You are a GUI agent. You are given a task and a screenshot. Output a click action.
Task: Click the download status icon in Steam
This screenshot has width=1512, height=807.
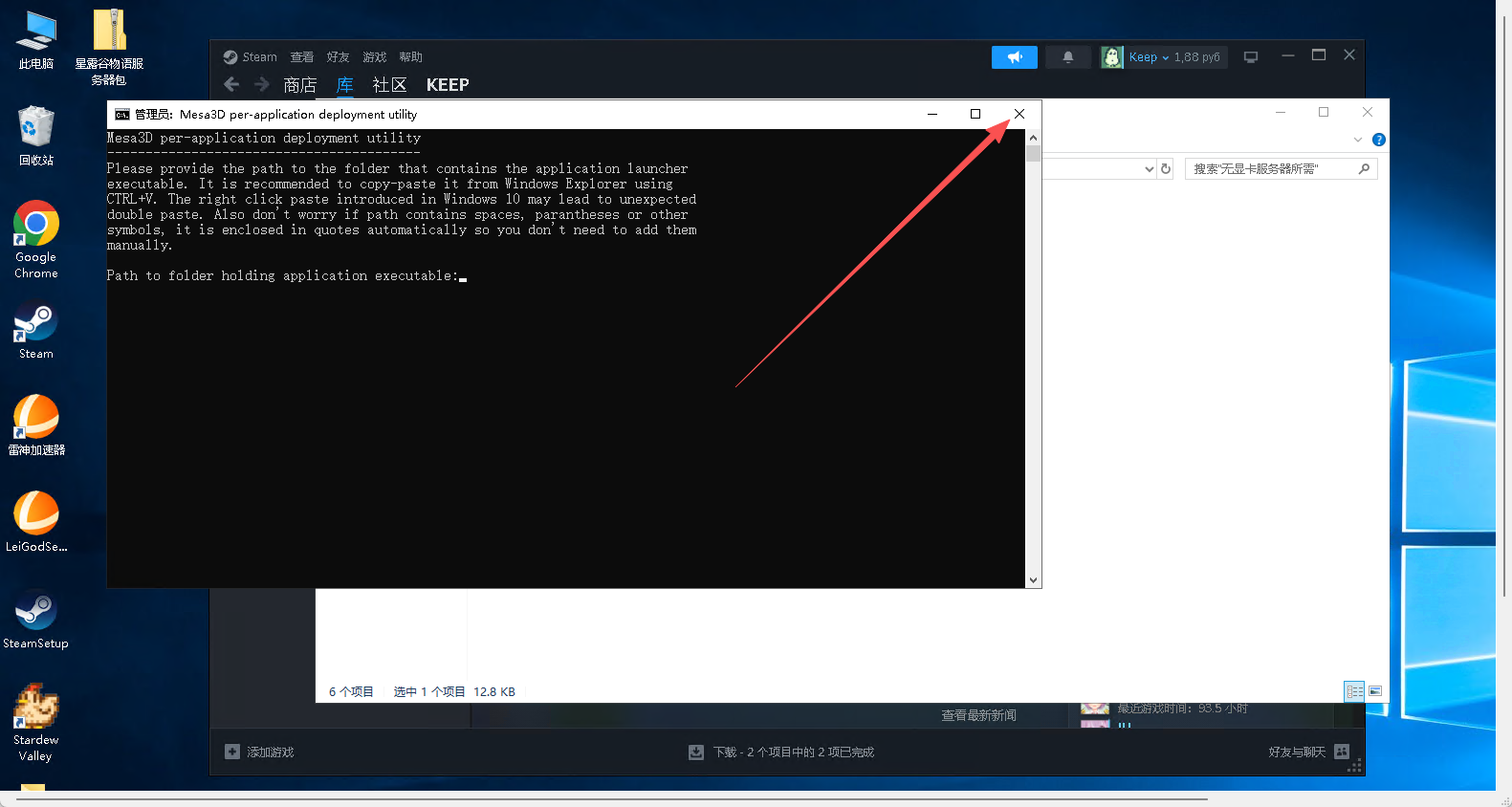[696, 752]
